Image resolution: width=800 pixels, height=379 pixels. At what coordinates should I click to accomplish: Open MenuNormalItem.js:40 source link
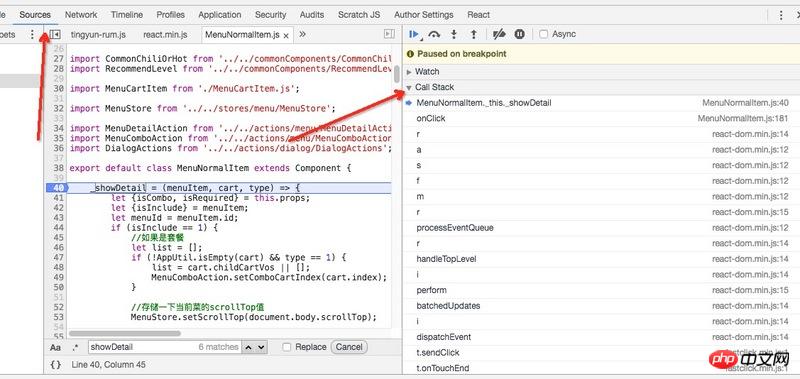coord(745,103)
